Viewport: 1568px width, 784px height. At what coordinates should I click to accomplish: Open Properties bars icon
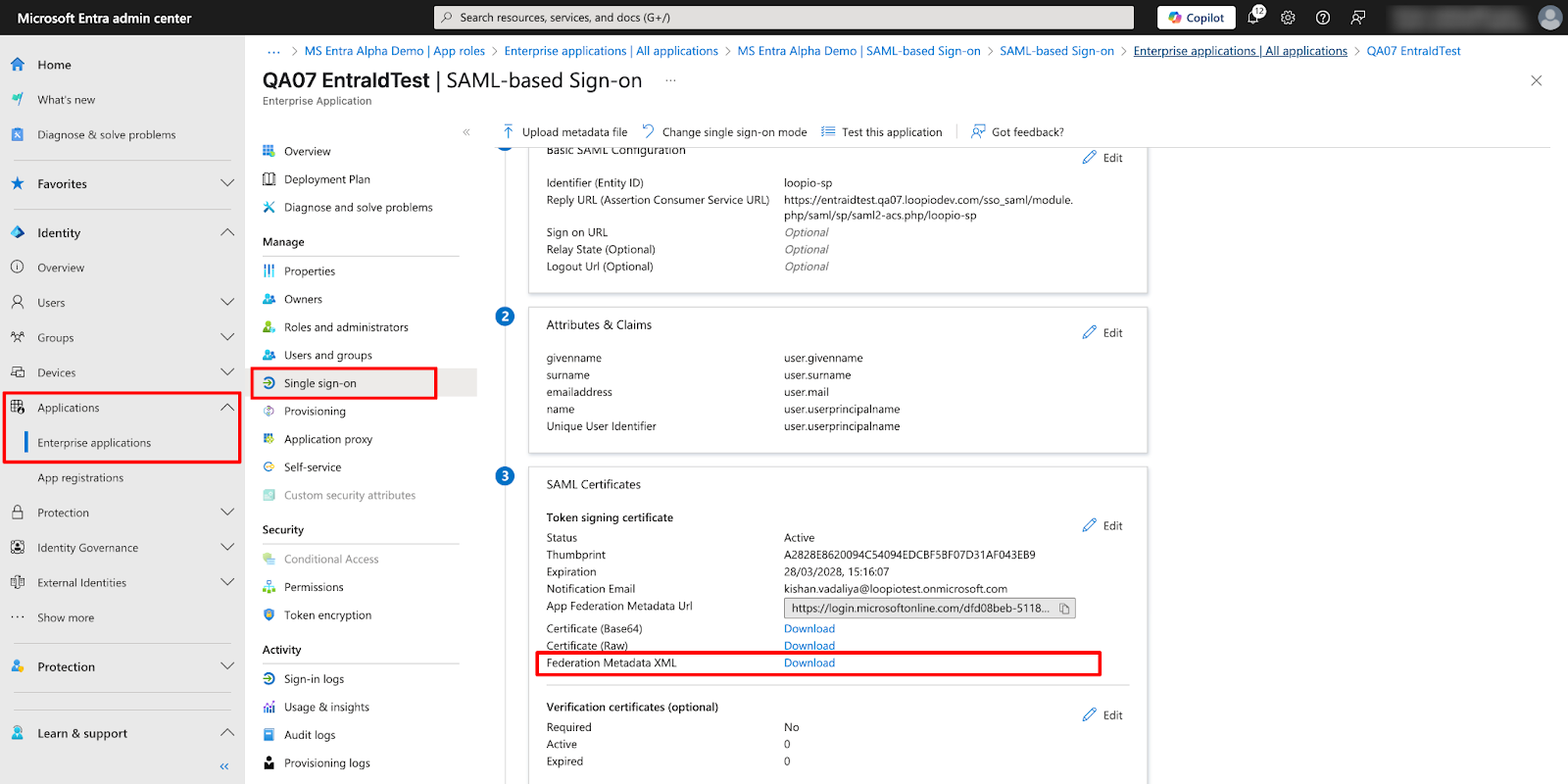click(269, 271)
